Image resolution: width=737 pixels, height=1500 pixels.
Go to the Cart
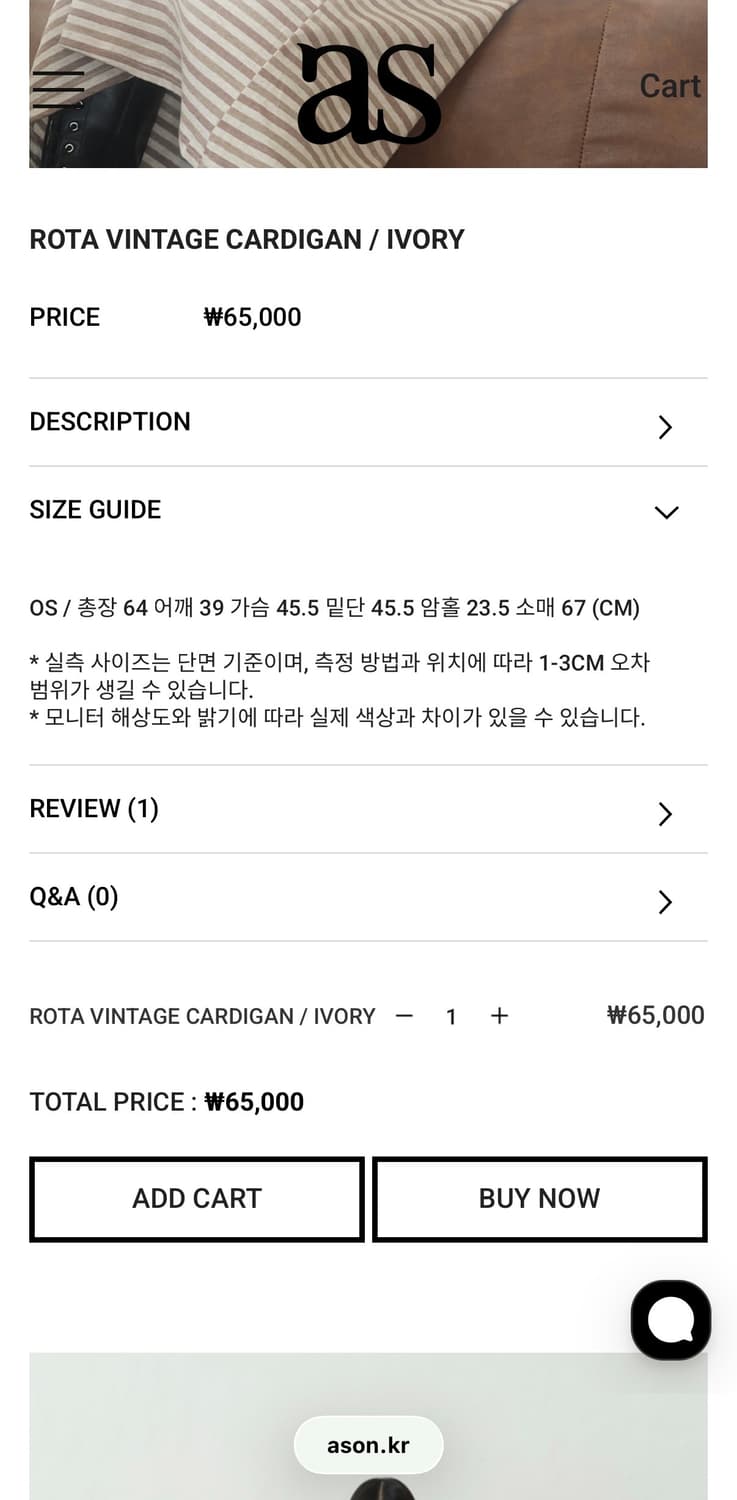pyautogui.click(x=669, y=86)
